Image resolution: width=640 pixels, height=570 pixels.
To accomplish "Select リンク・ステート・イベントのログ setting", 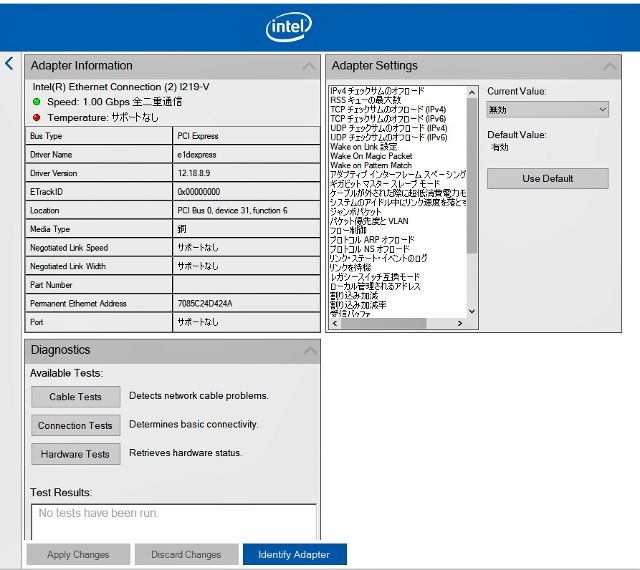I will 378,258.
